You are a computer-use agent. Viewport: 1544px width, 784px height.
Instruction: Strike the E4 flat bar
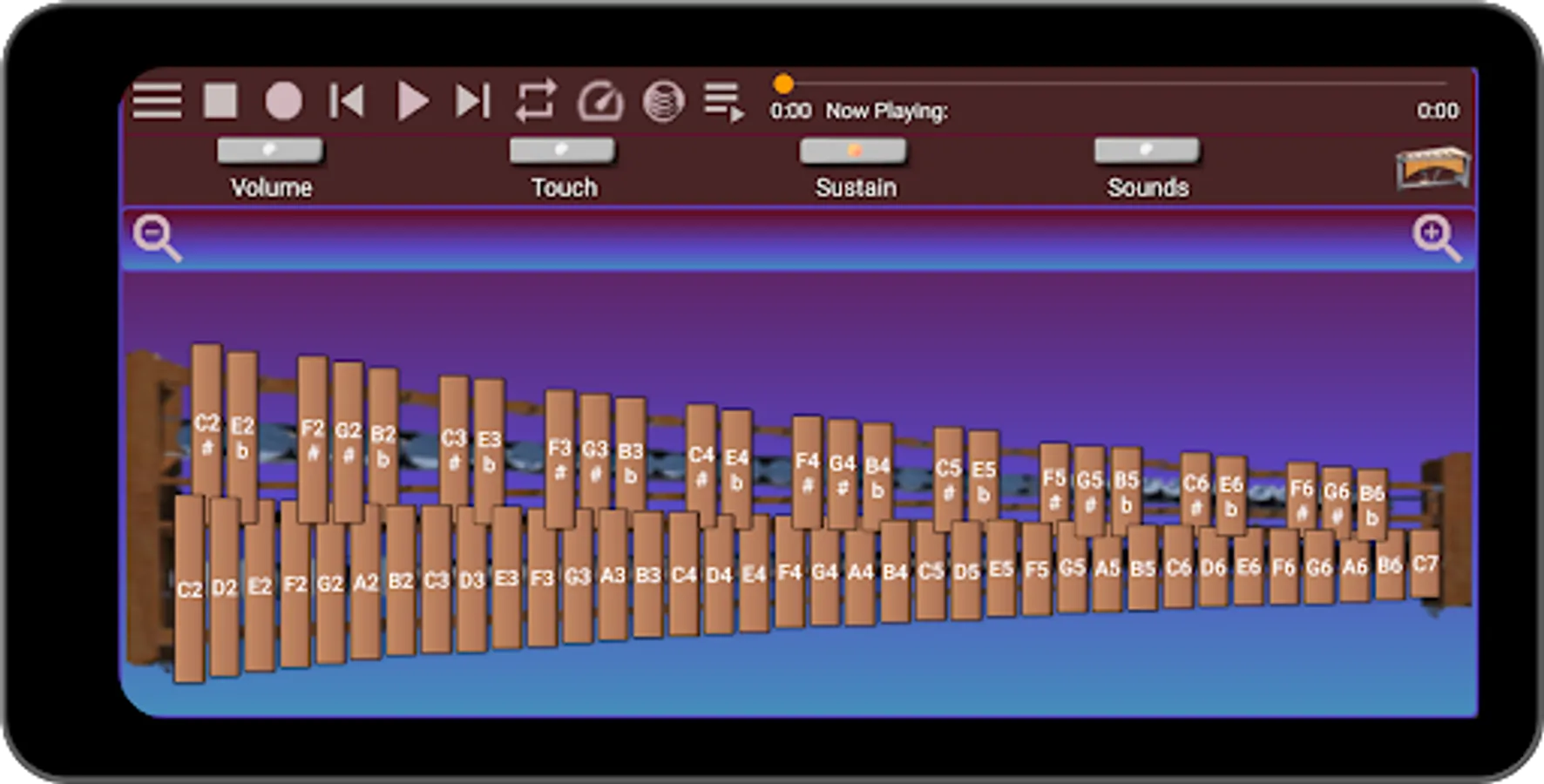click(x=736, y=469)
